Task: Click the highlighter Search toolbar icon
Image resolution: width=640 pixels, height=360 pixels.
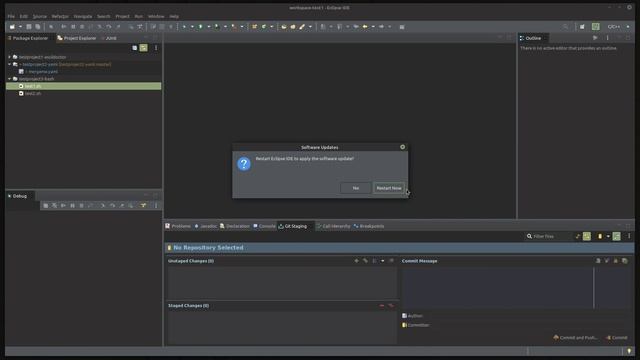Action: [x=302, y=27]
